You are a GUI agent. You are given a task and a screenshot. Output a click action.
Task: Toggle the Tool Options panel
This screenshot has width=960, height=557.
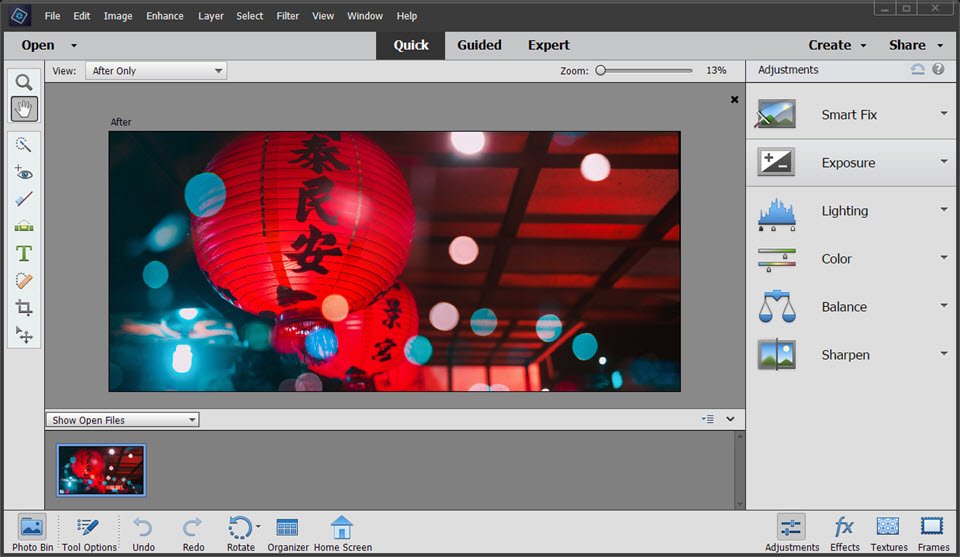[89, 533]
